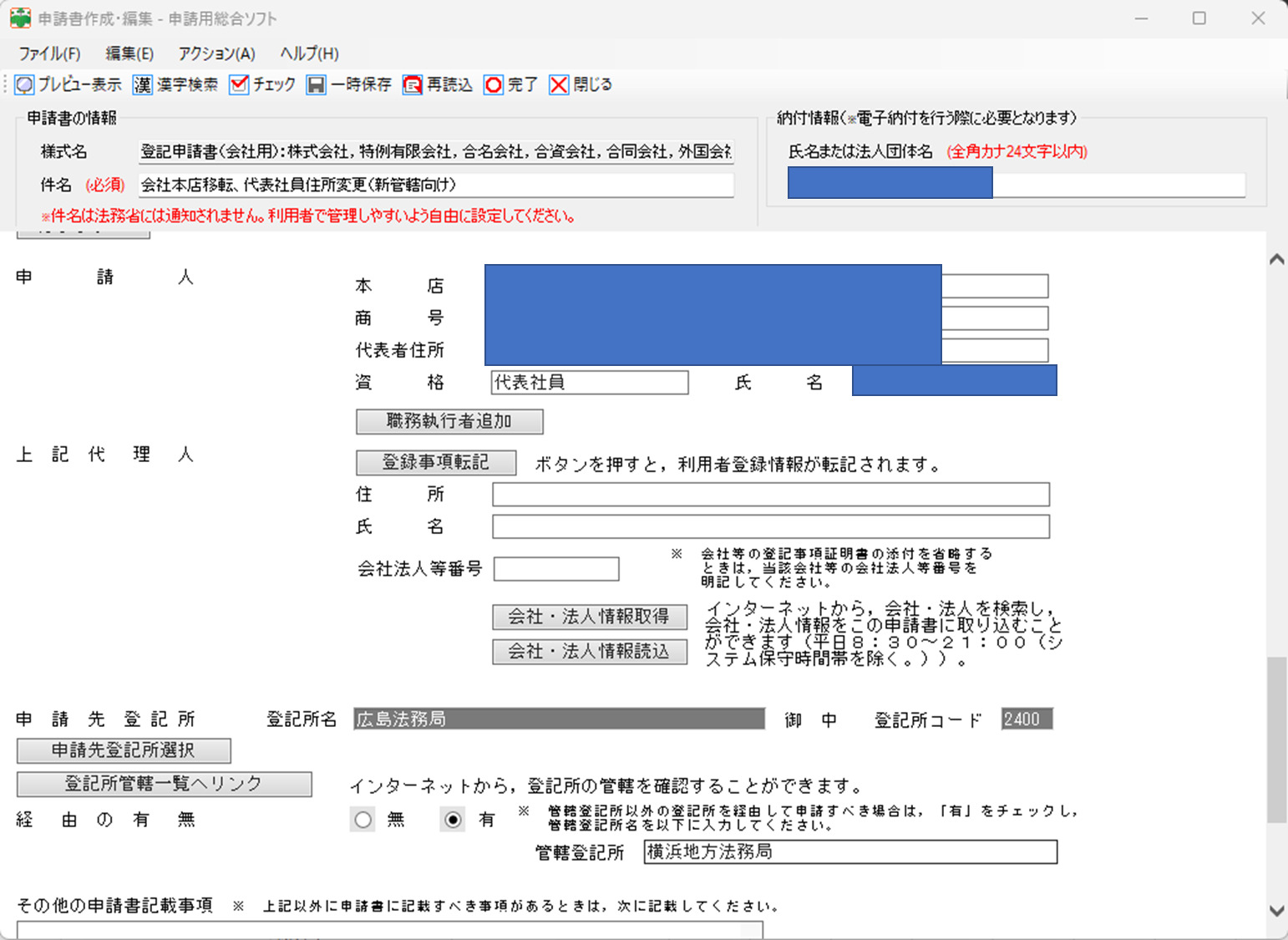Click the vertical scrollbar thumb
This screenshot has height=940, width=1288.
[x=1276, y=739]
